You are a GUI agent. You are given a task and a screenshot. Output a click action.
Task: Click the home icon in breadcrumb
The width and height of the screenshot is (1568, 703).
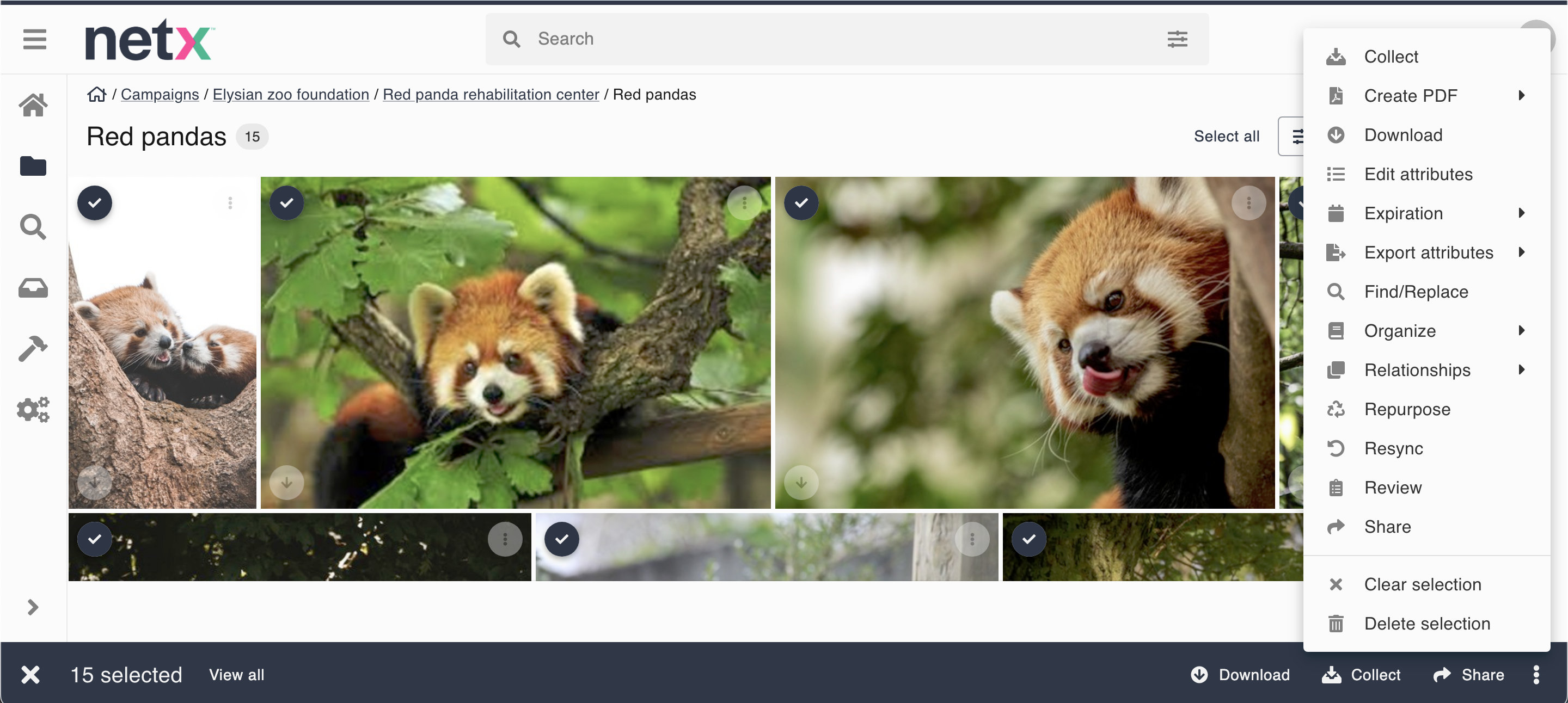[x=96, y=94]
